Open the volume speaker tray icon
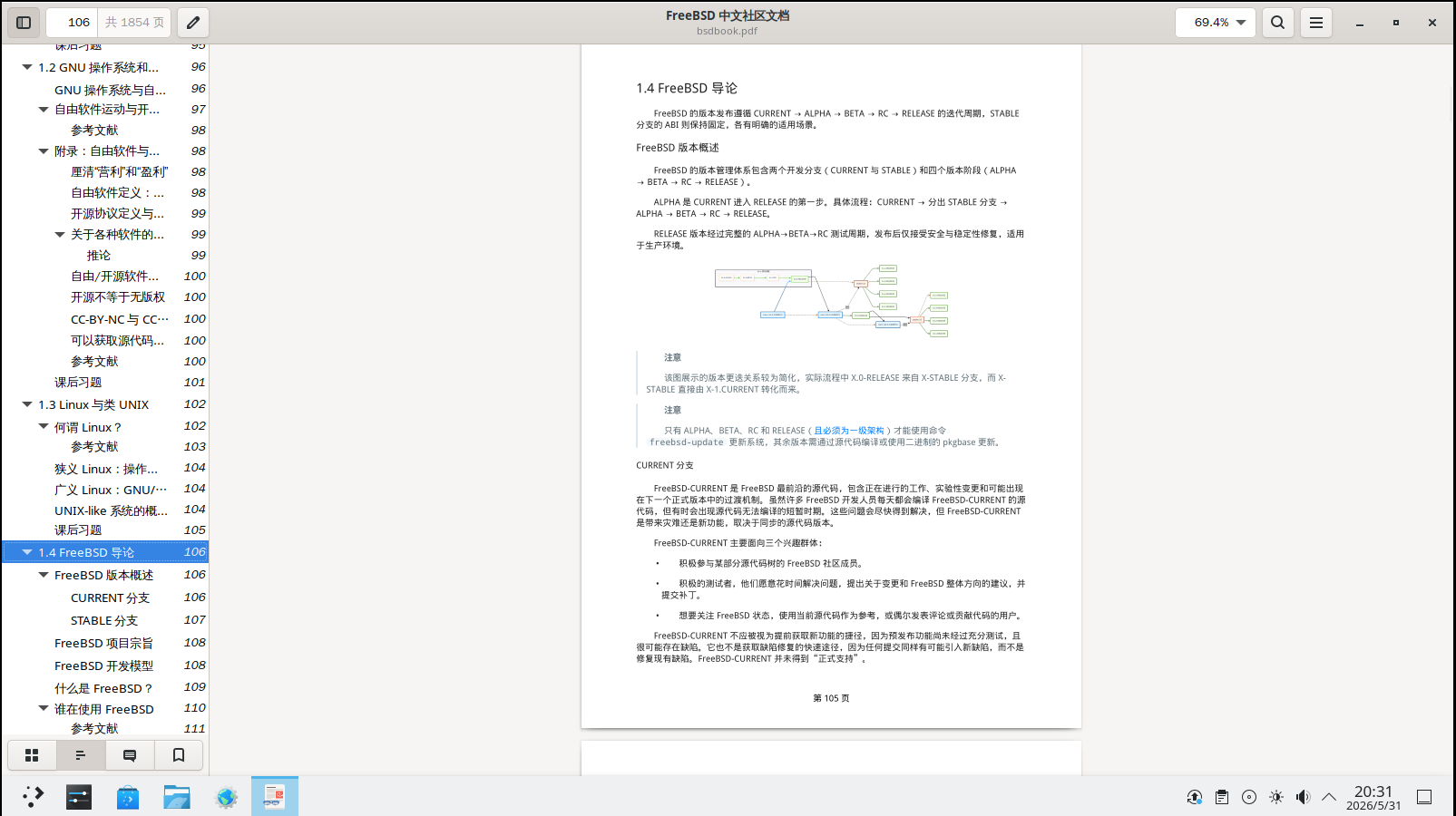Viewport: 1456px width, 816px height. pos(1303,797)
